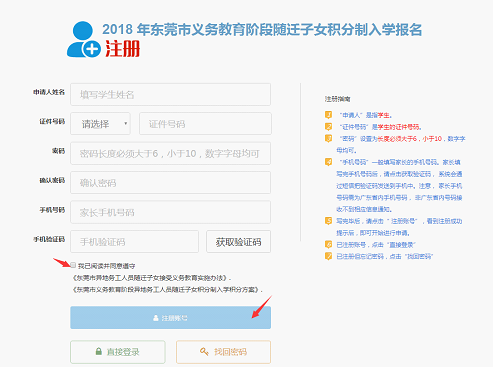Open the 东莞市异地务工人员随迁子女接受义务教育实施办法 link
The height and width of the screenshot is (367, 493).
151,278
